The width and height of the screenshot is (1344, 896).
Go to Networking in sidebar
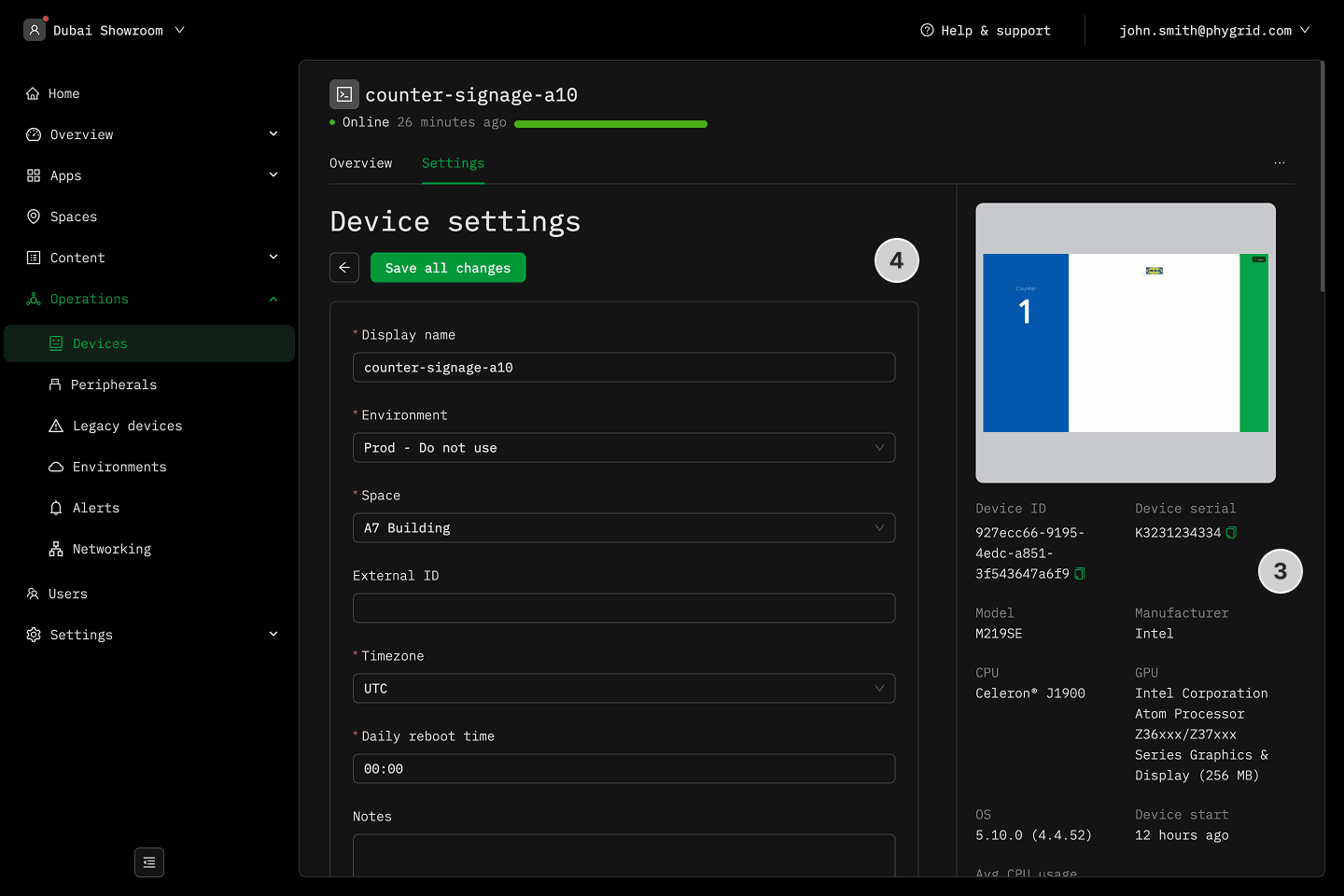[111, 549]
